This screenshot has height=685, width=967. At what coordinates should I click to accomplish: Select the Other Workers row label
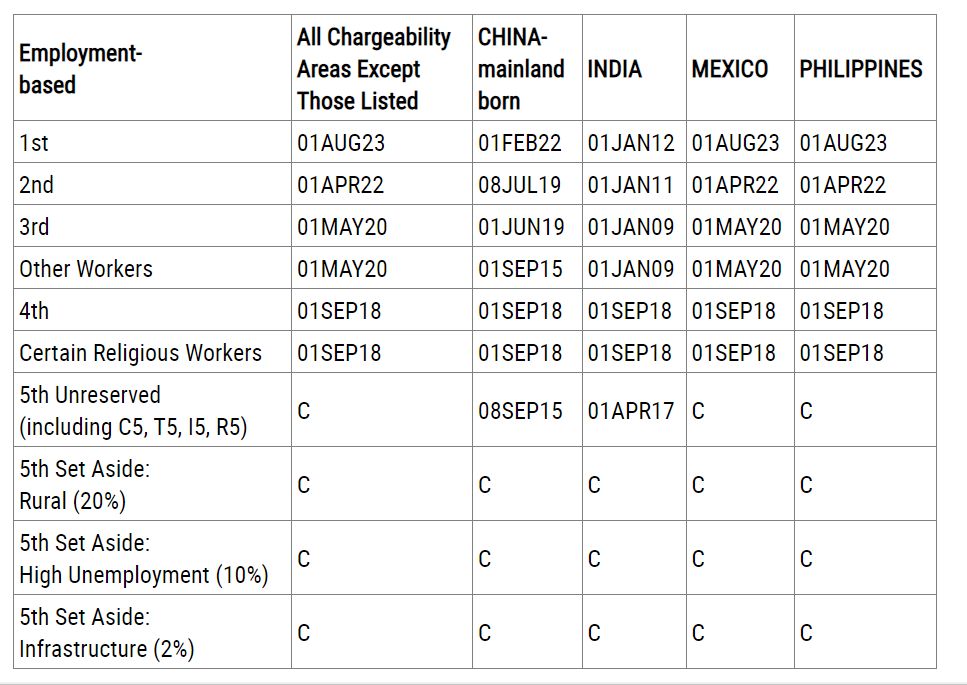pyautogui.click(x=86, y=269)
